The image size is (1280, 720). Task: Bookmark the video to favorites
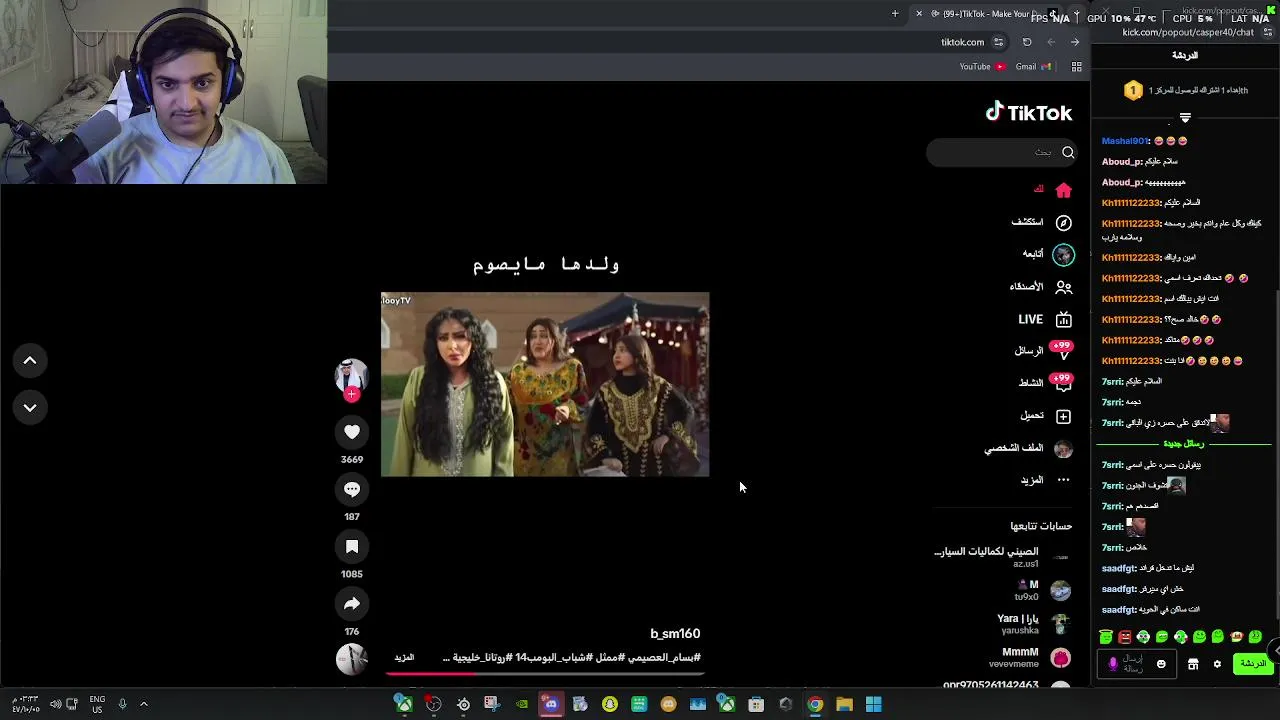tap(352, 547)
